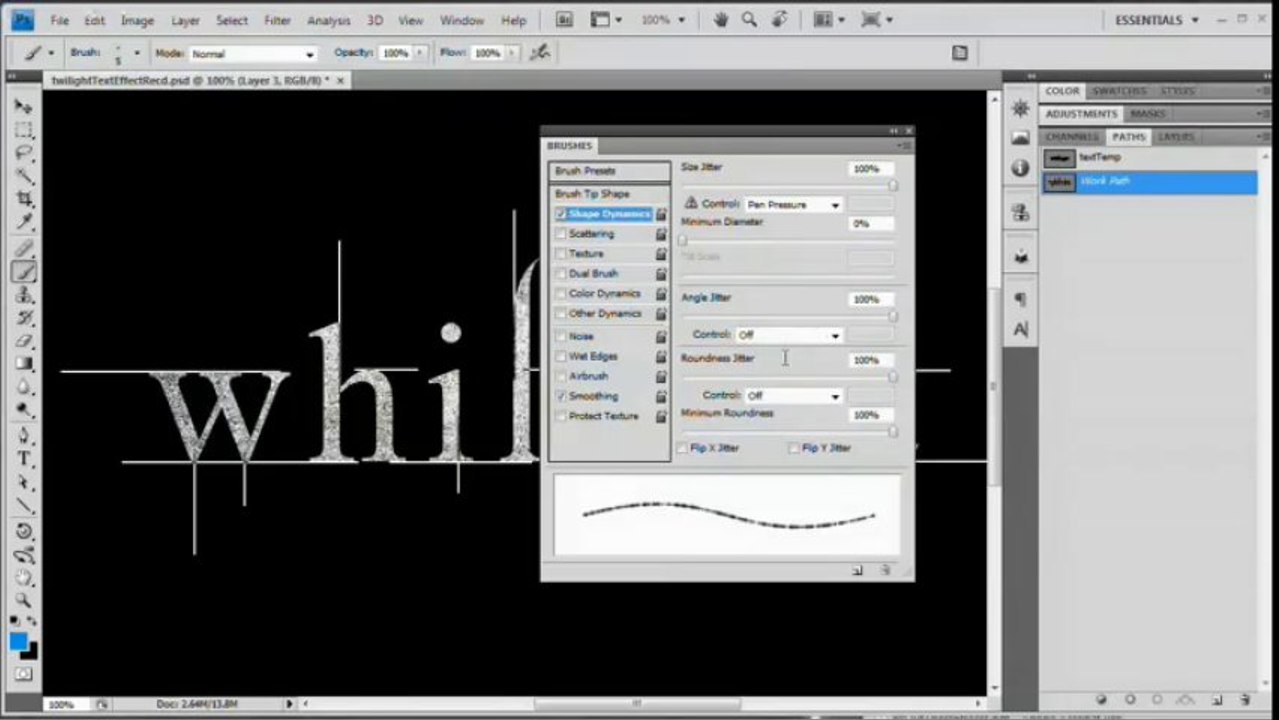Enable the Dual Brush checkbox
The width and height of the screenshot is (1279, 720).
[x=561, y=274]
